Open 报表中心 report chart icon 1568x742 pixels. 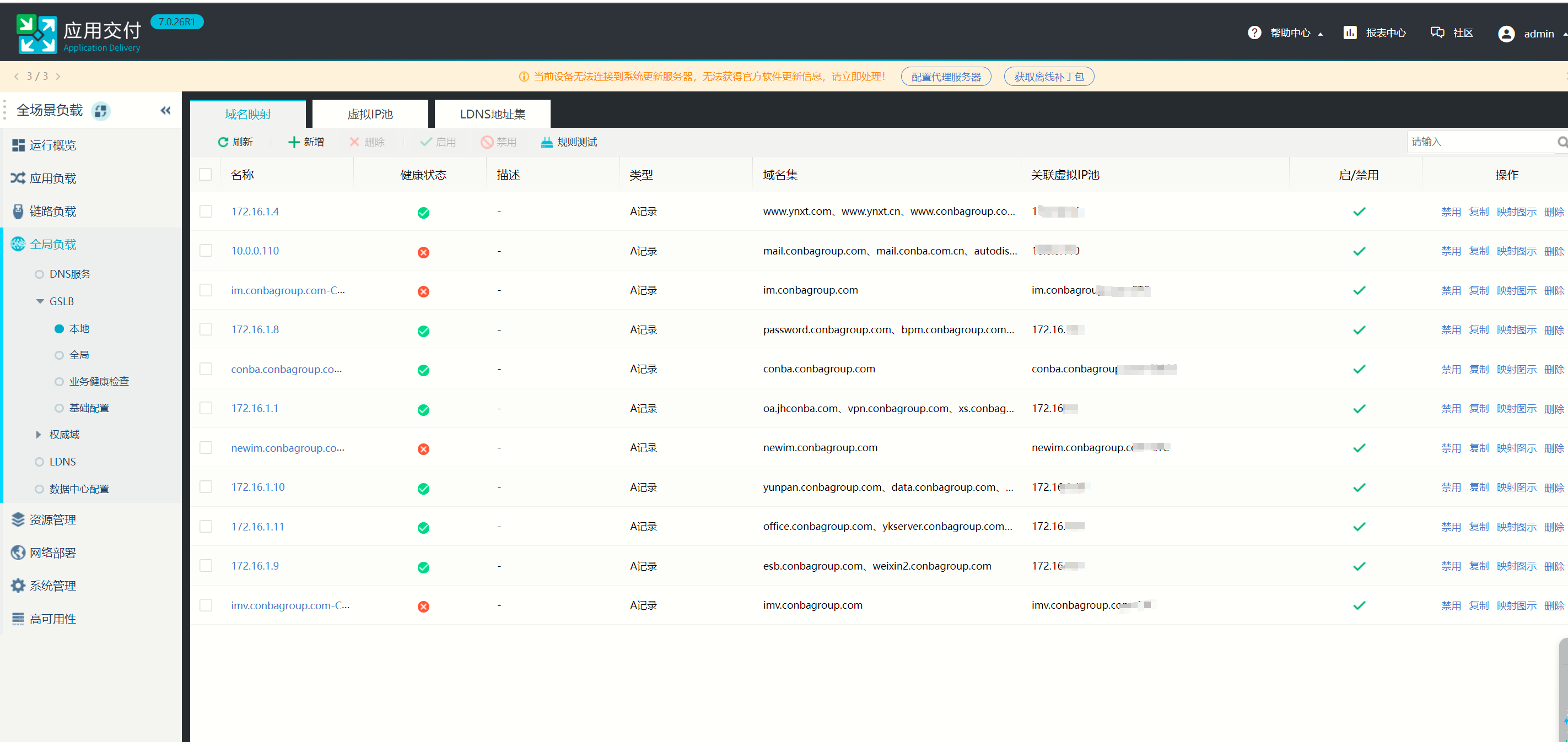click(1350, 33)
